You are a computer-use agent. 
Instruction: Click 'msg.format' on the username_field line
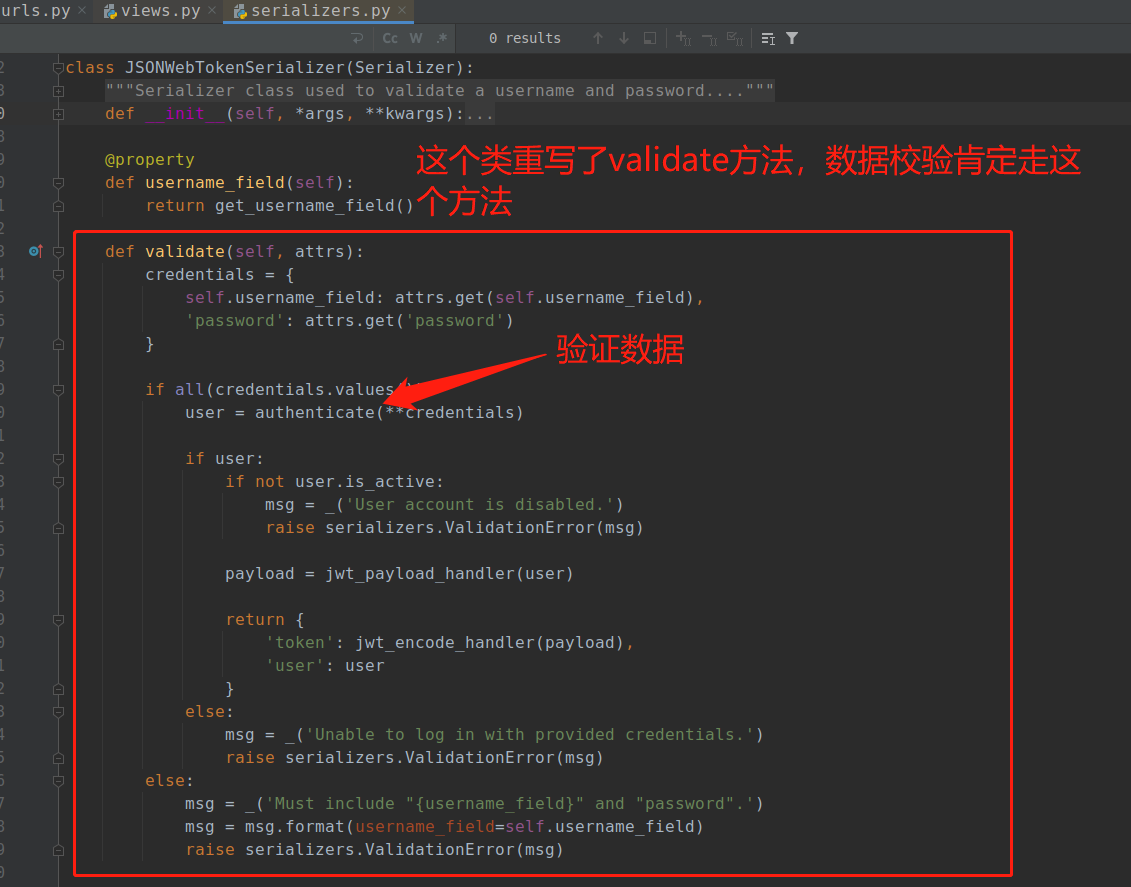point(294,826)
